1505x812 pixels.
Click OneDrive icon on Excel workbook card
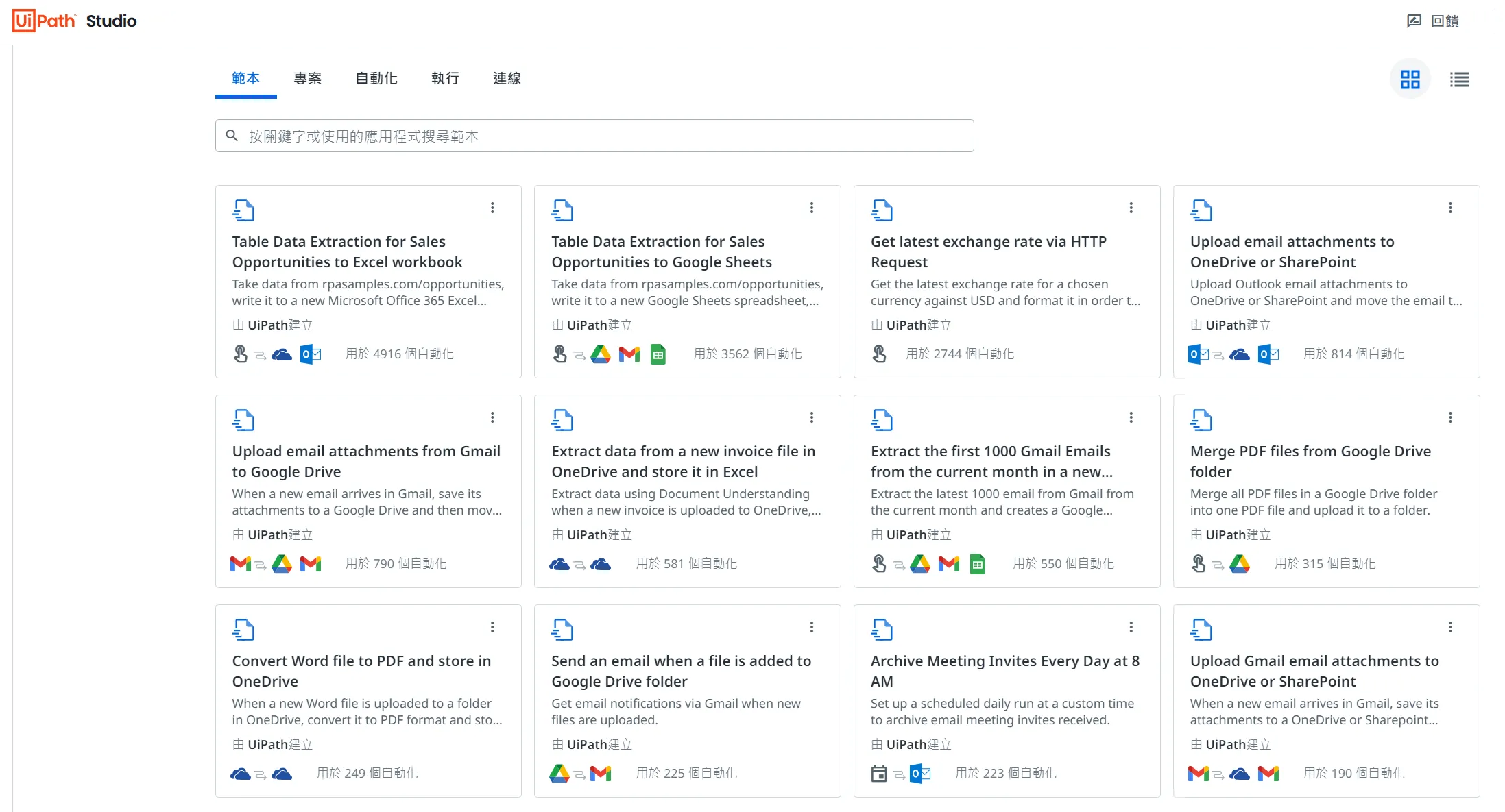pos(282,354)
